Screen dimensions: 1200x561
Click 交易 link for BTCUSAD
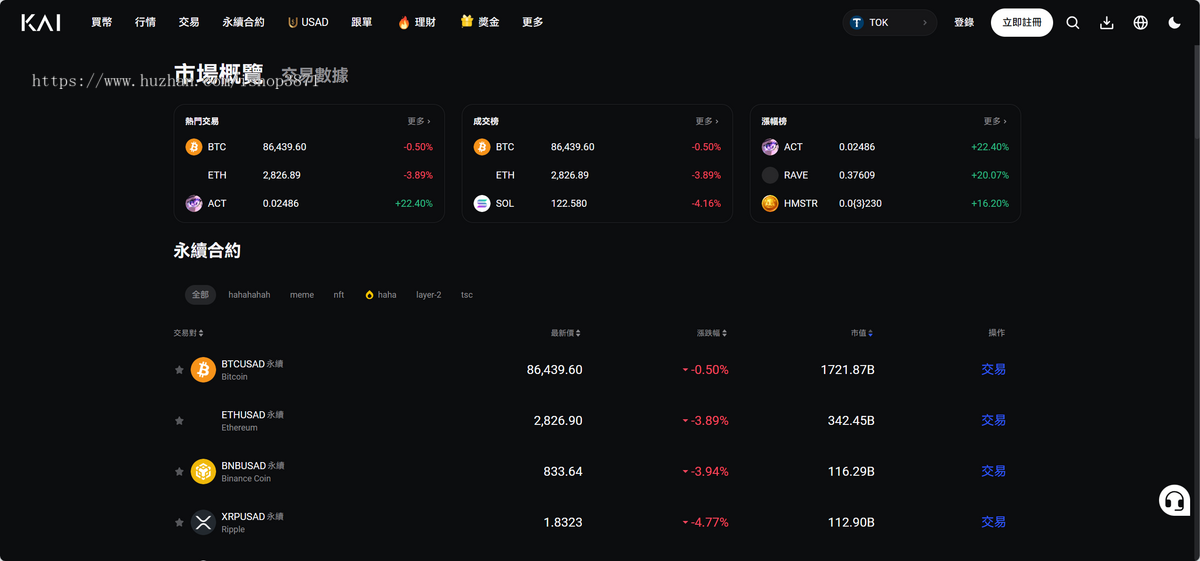(993, 370)
